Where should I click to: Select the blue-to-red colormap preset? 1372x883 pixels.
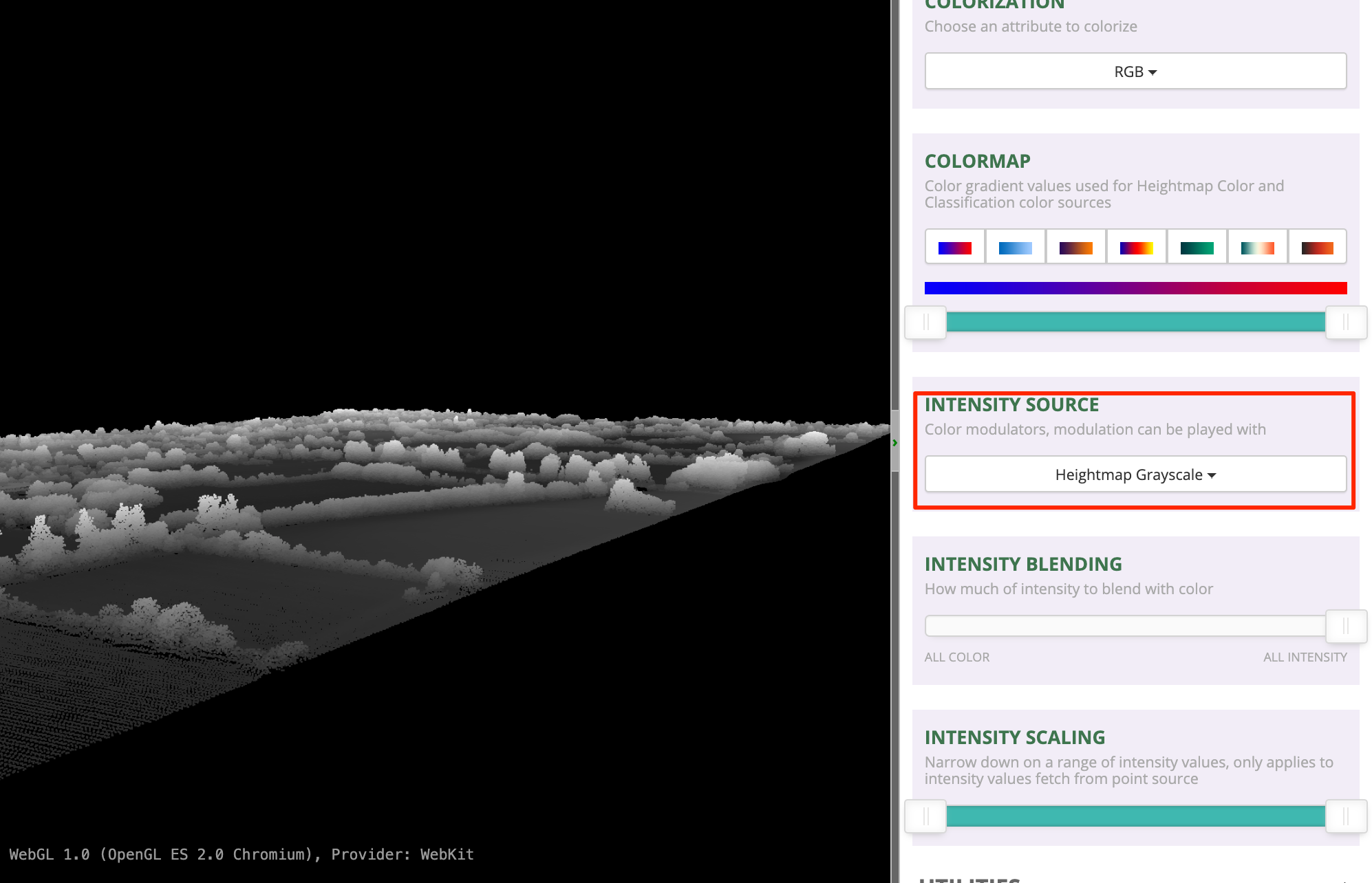click(954, 248)
